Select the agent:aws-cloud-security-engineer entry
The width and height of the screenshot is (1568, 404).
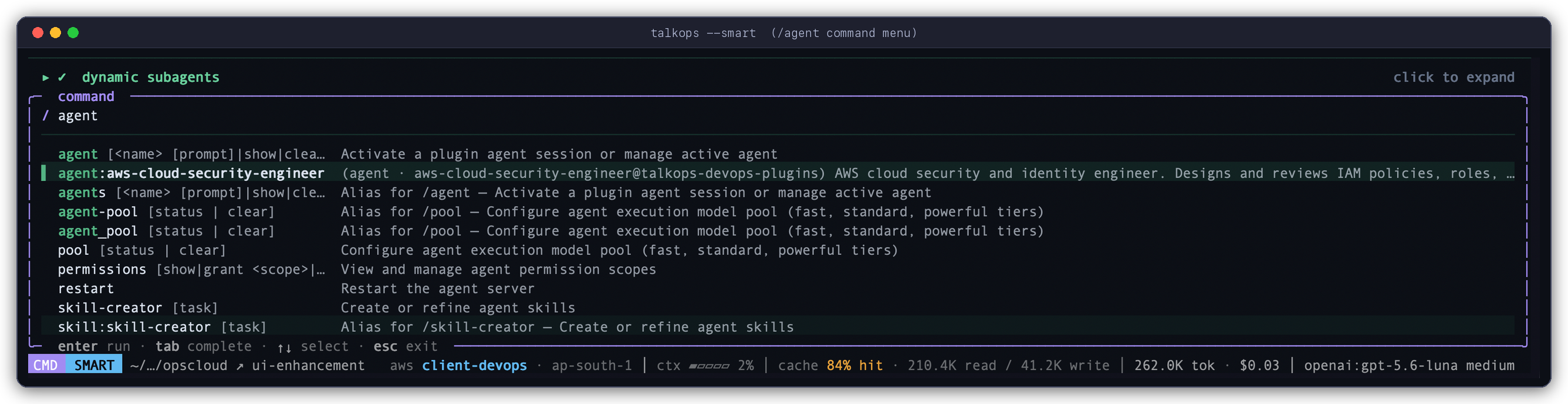[778, 173]
